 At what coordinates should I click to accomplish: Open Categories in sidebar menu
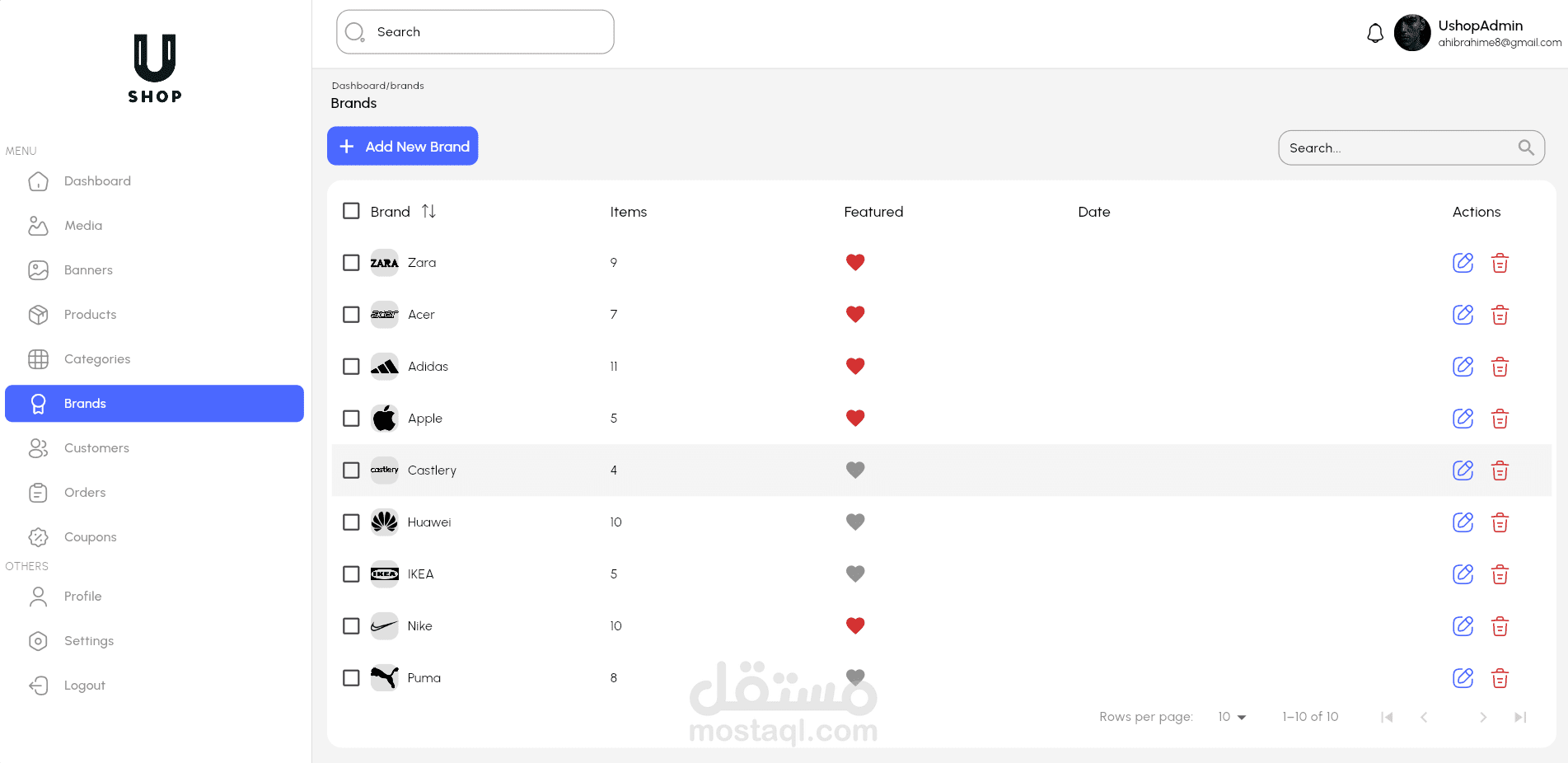pos(154,359)
